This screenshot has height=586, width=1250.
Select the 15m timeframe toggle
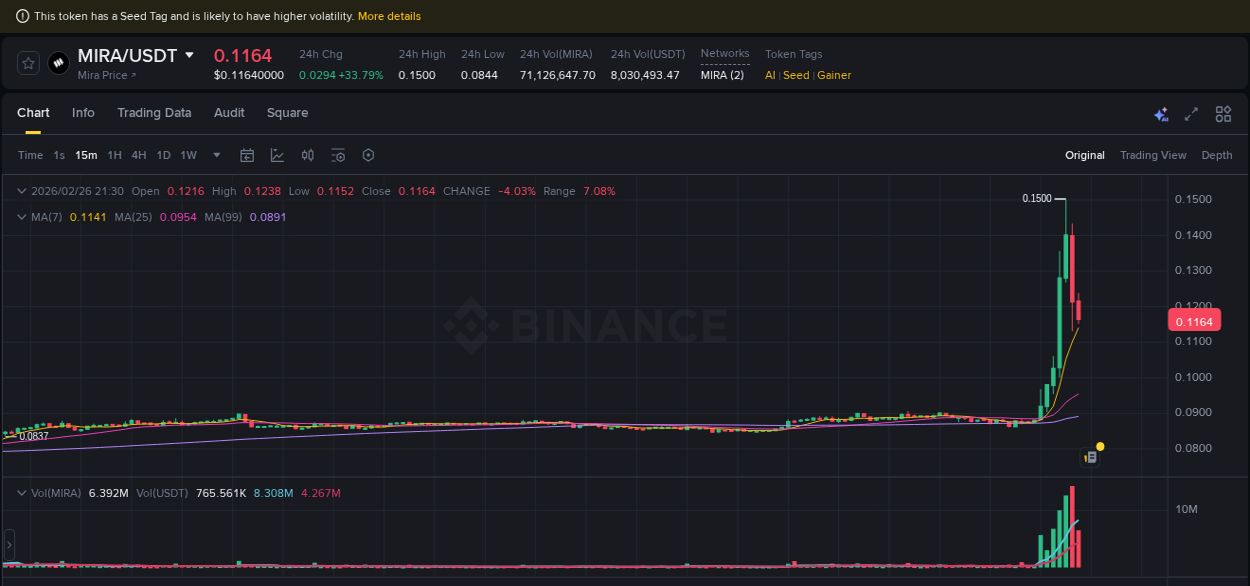click(85, 155)
